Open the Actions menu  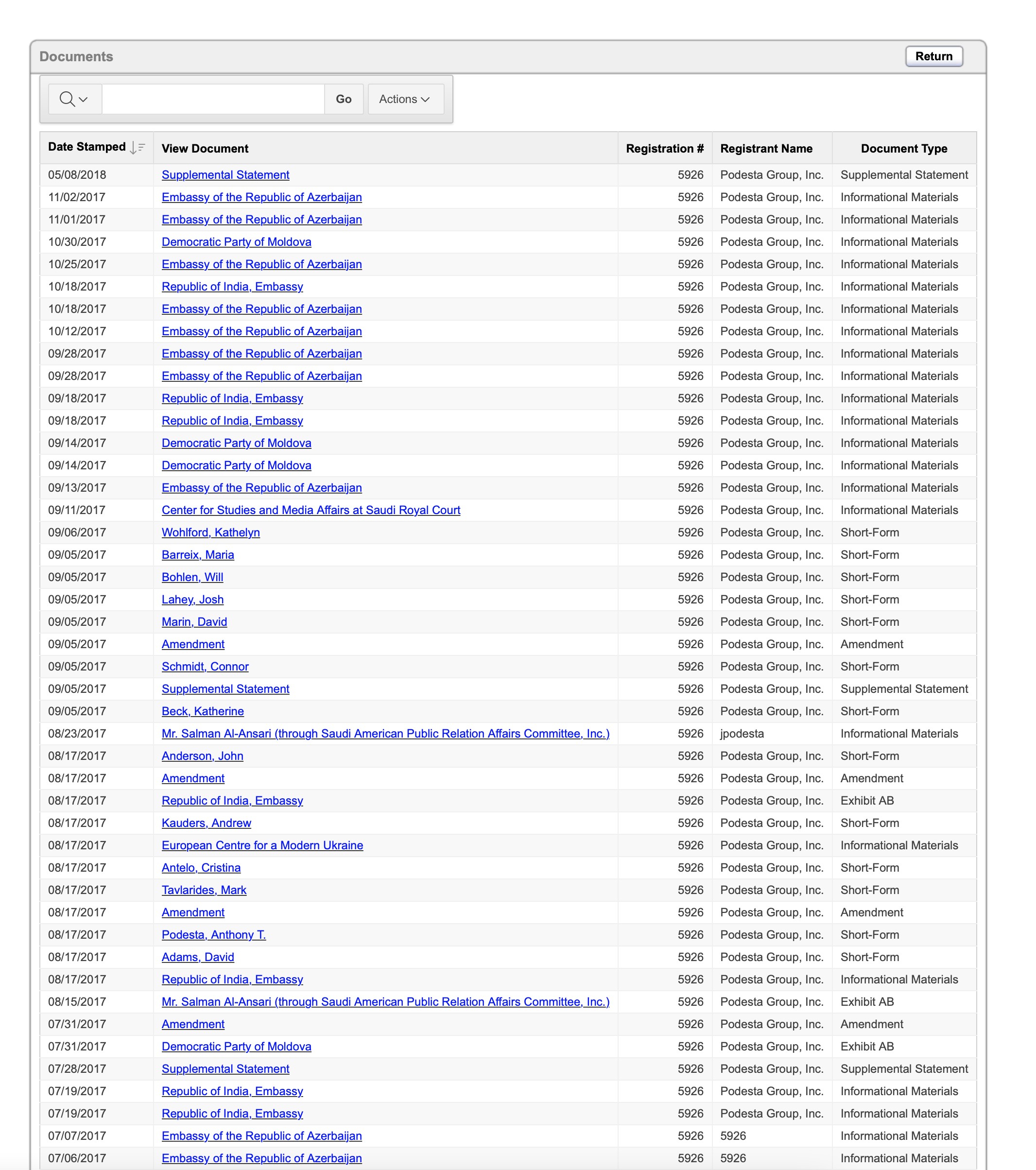click(405, 99)
